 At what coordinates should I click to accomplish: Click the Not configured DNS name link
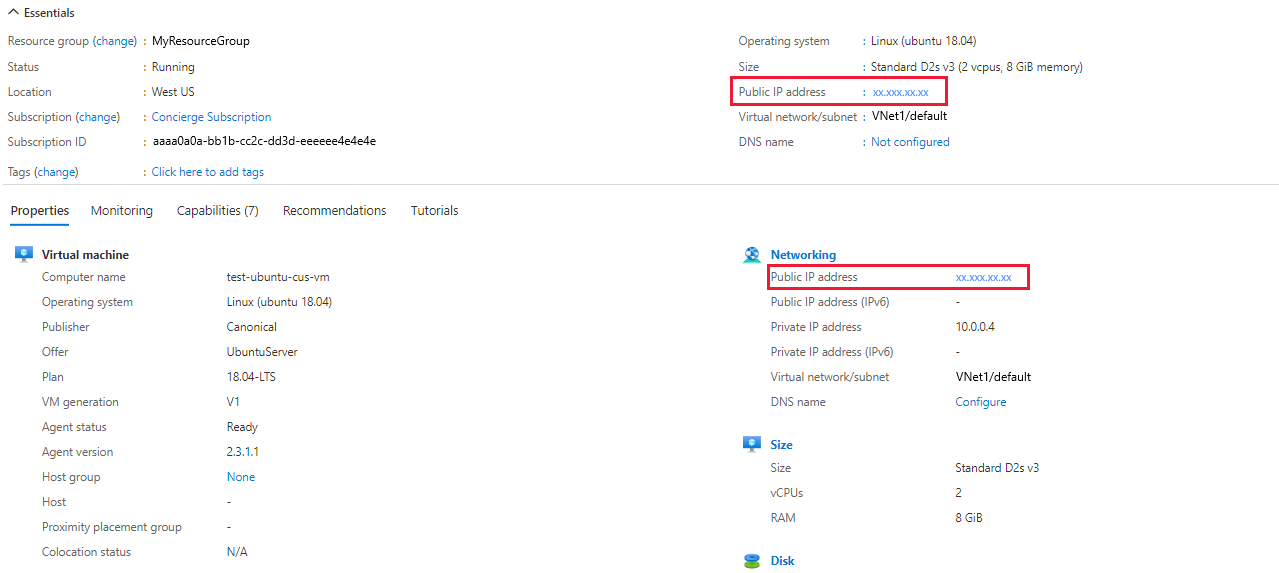pyautogui.click(x=910, y=142)
